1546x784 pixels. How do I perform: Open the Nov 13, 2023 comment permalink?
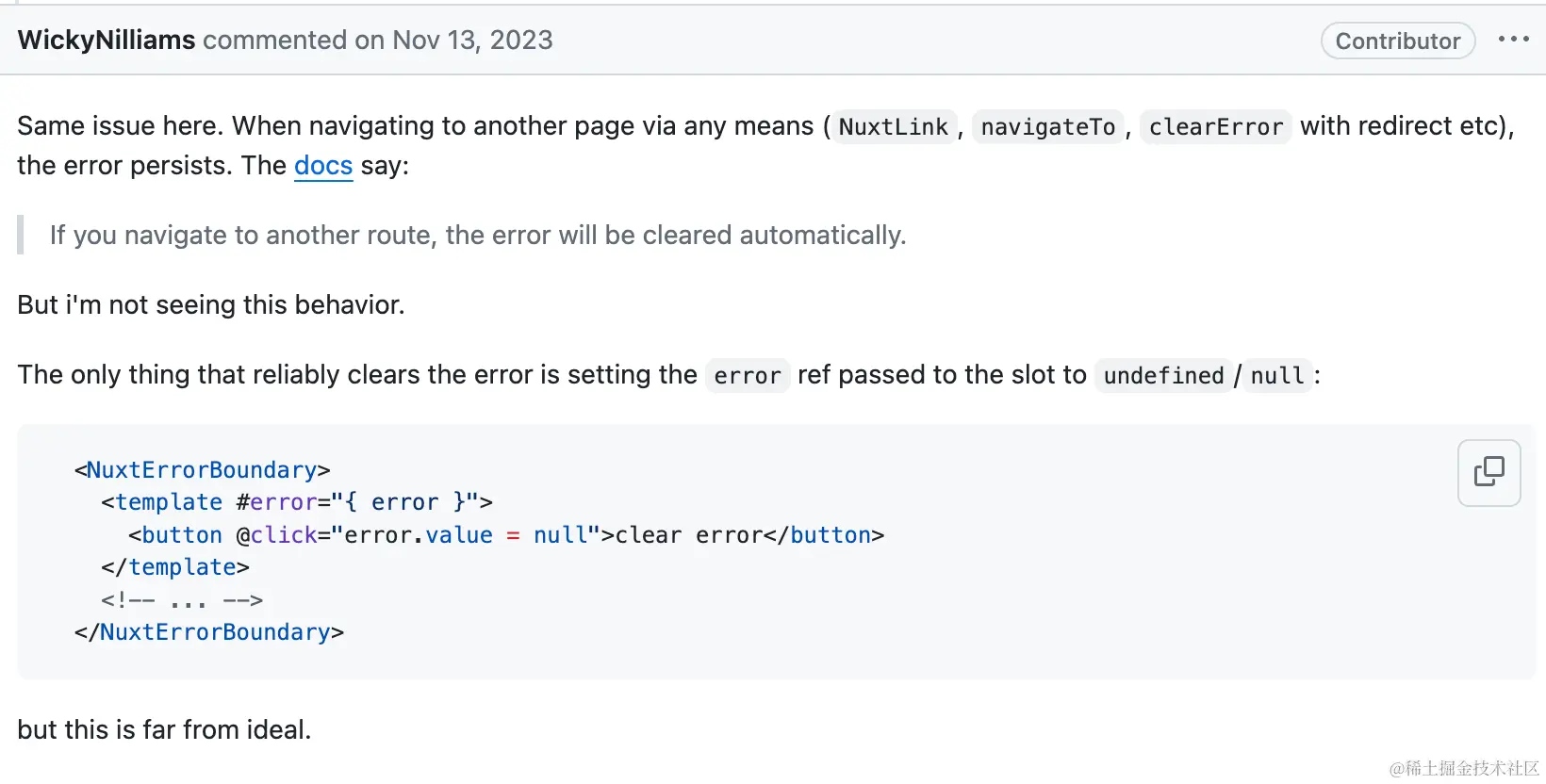472,41
